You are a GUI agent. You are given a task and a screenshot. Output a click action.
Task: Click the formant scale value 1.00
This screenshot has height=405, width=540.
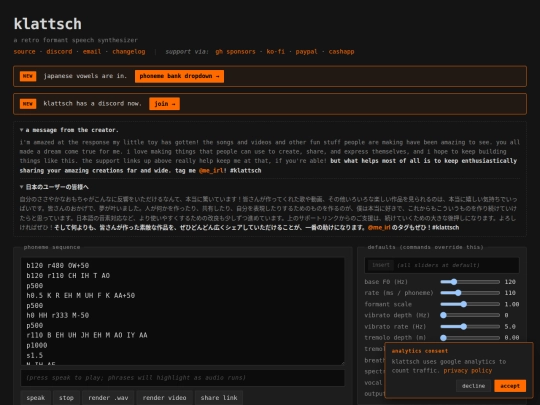(512, 304)
